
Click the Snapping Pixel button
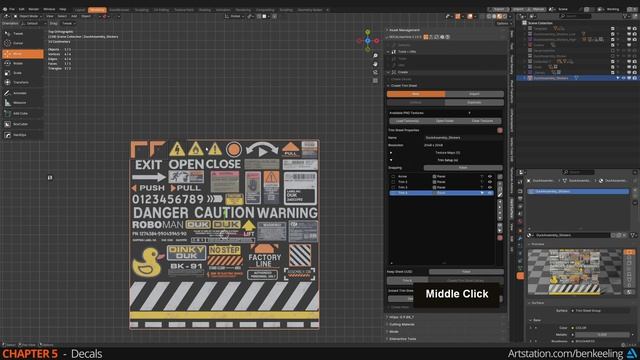coord(463,168)
